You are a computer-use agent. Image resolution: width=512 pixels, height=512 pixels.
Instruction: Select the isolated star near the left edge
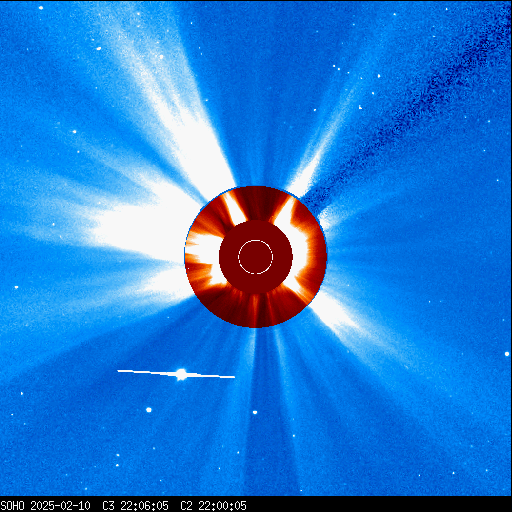tap(16, 287)
